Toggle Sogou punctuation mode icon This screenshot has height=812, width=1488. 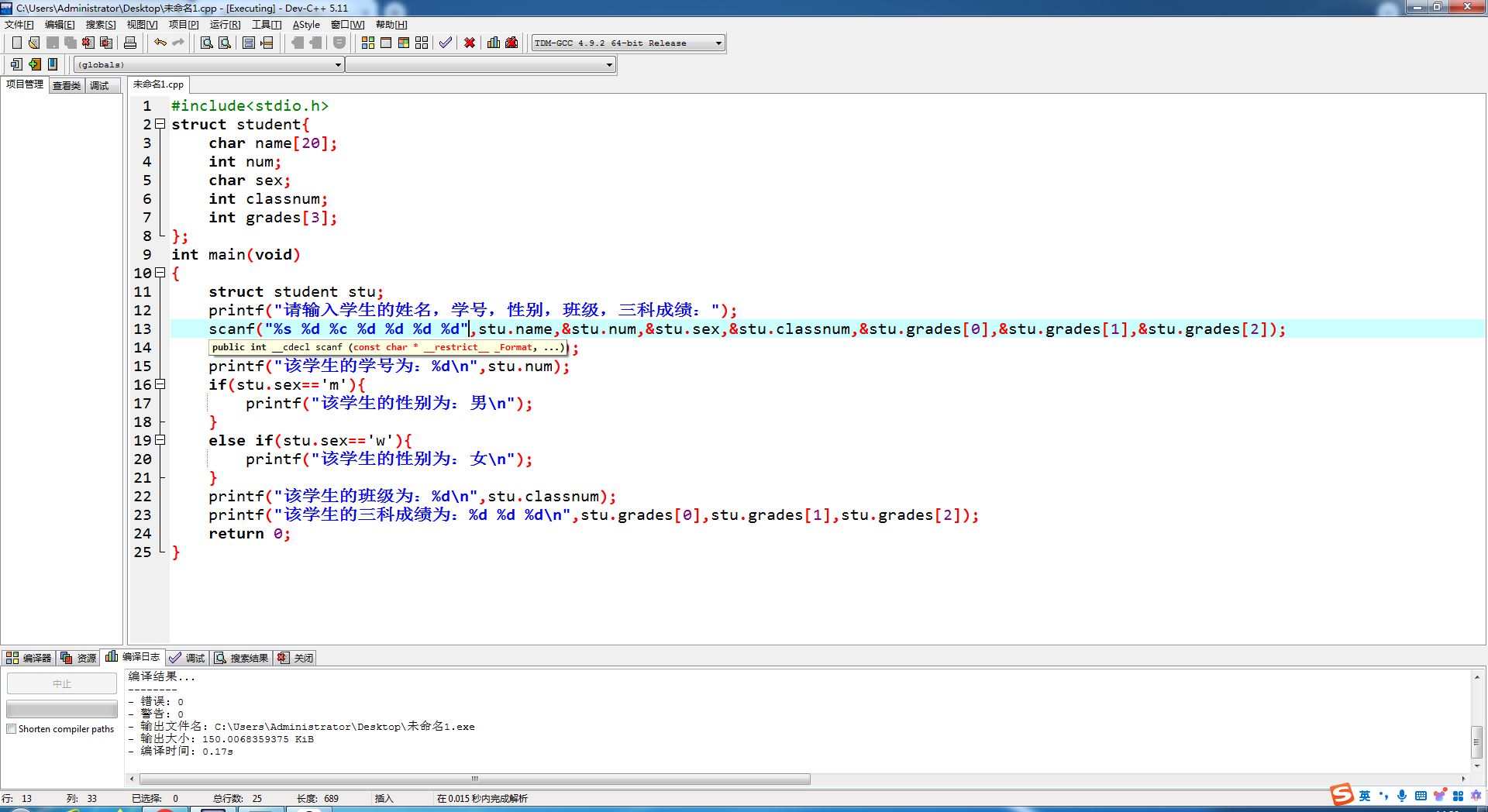coord(1383,796)
